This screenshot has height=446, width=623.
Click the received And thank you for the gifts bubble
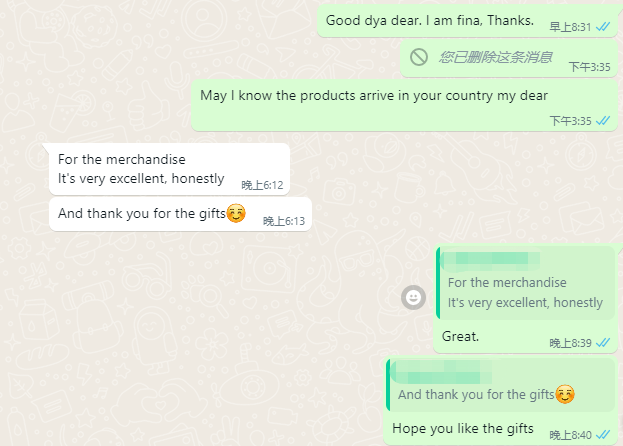142,213
